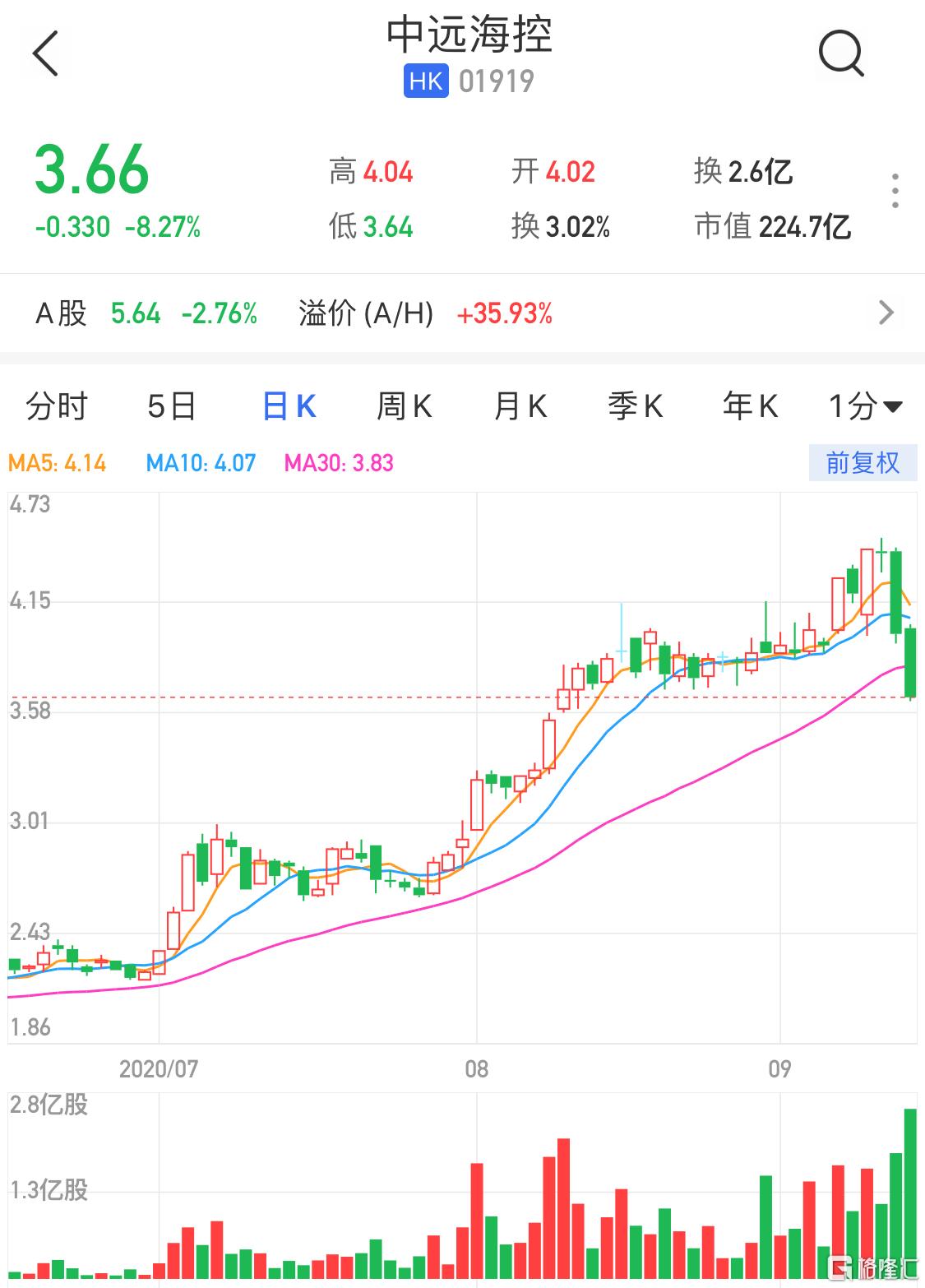Click the last green candlestick on the chart
The height and width of the screenshot is (1288, 925).
(911, 663)
